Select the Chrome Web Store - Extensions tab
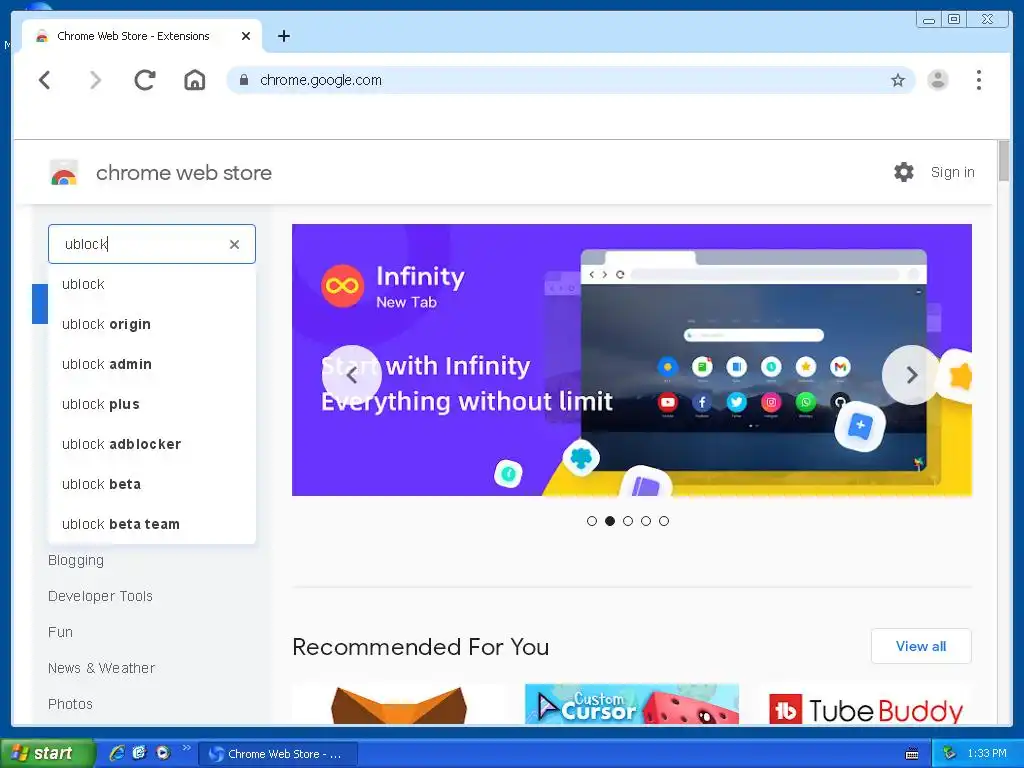Screen dimensions: 1024x768 (142, 36)
